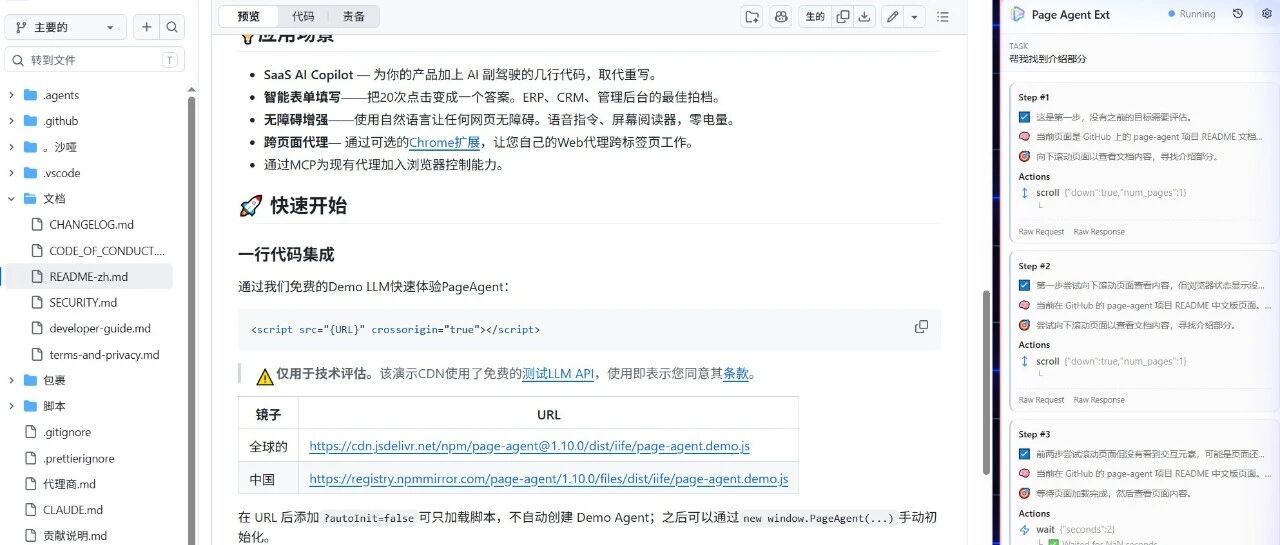The image size is (1280, 545).
Task: Open .prettierignore in file tree
Action: click(x=79, y=458)
